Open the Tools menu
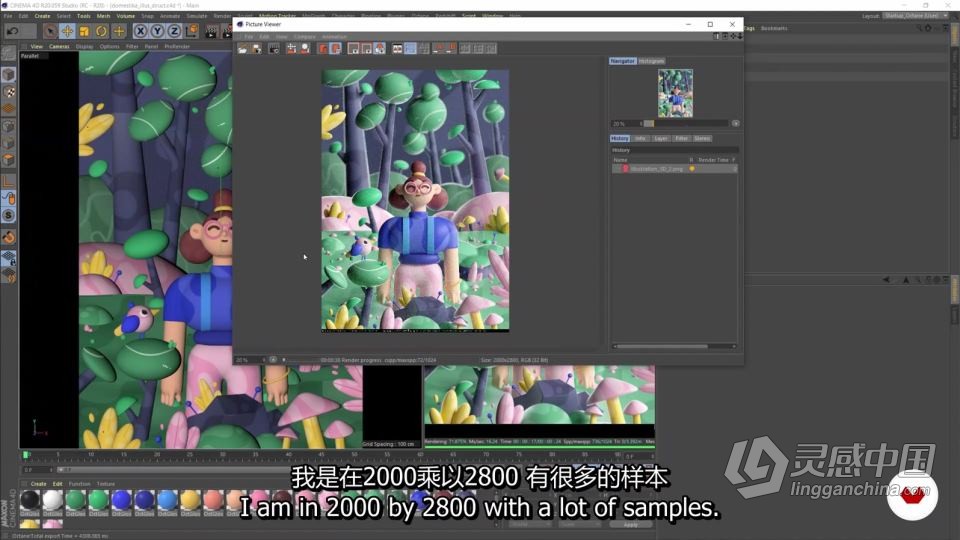Image resolution: width=960 pixels, height=540 pixels. [x=84, y=16]
